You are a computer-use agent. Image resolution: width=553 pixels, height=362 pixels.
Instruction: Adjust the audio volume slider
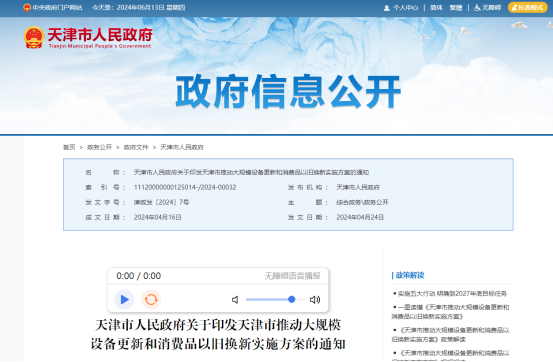coord(275,300)
